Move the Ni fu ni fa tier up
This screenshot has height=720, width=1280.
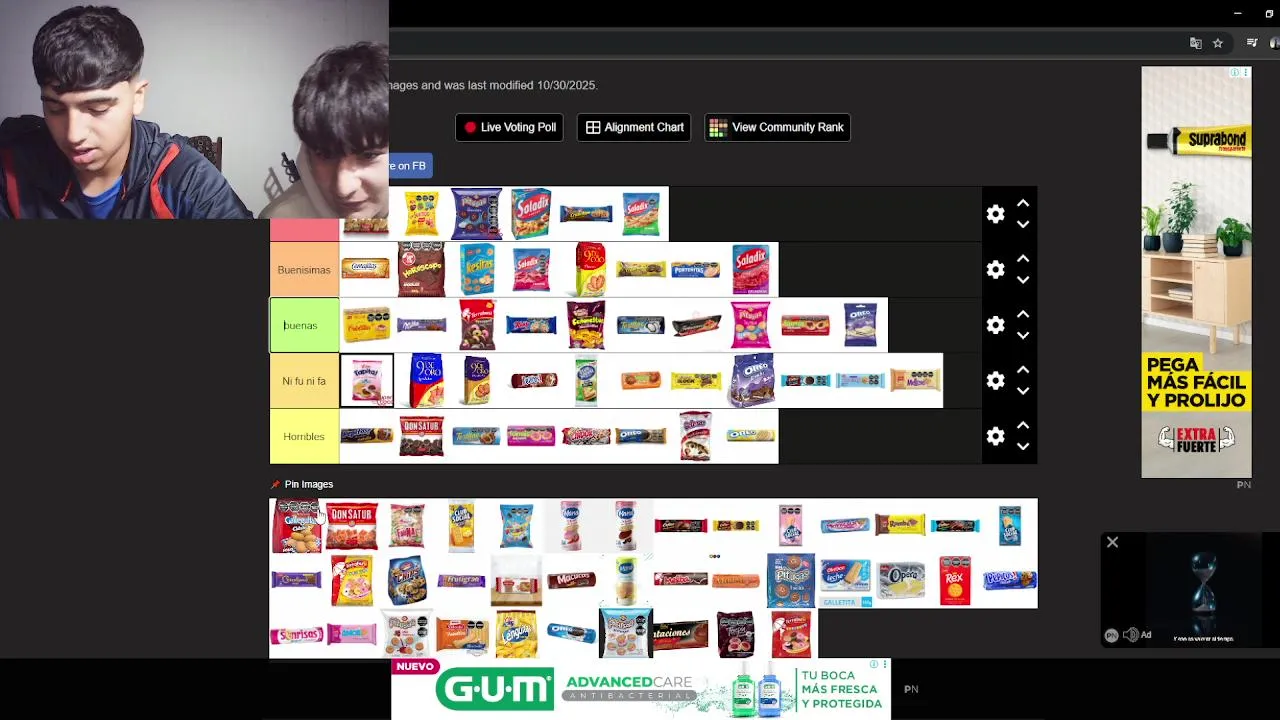coord(1023,370)
